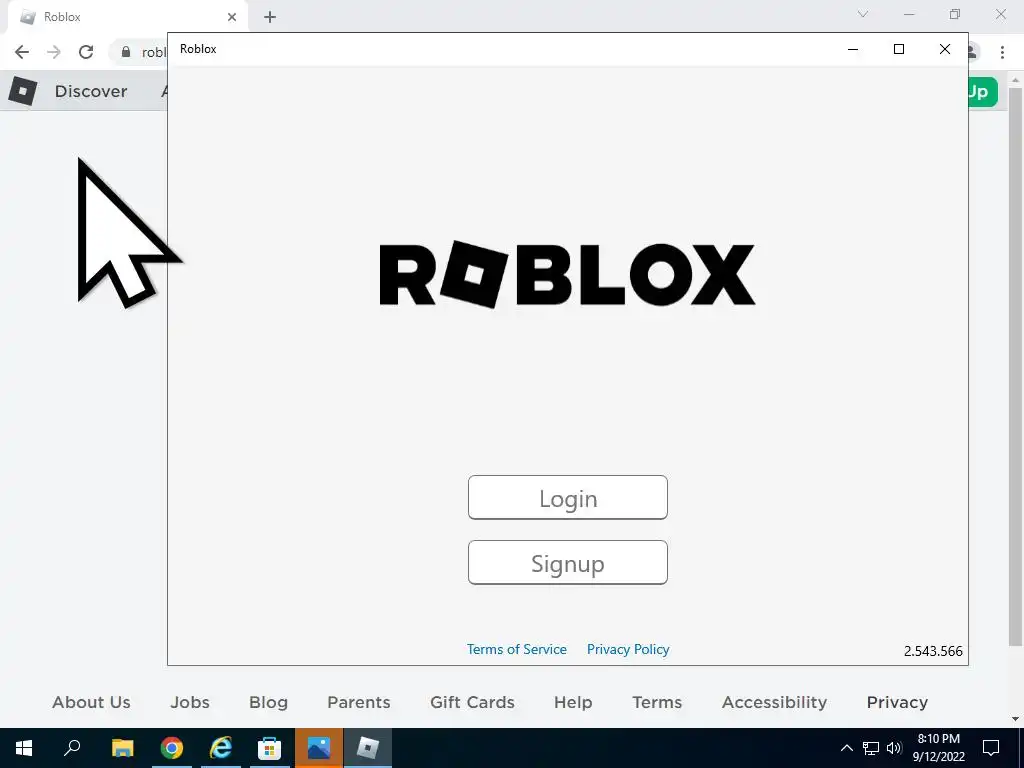Select the Roblox browser tab
Screen dimensions: 1024x768
point(127,17)
